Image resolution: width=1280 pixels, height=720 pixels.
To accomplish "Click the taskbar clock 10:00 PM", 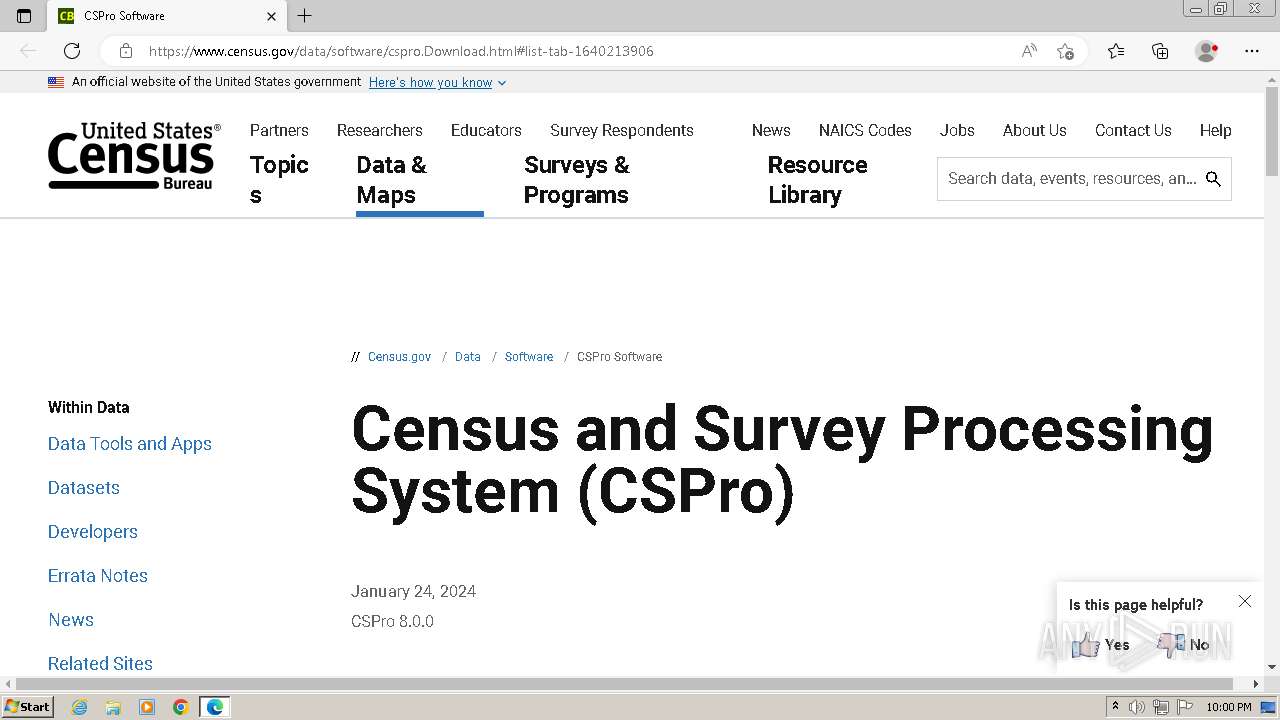I will pos(1229,707).
